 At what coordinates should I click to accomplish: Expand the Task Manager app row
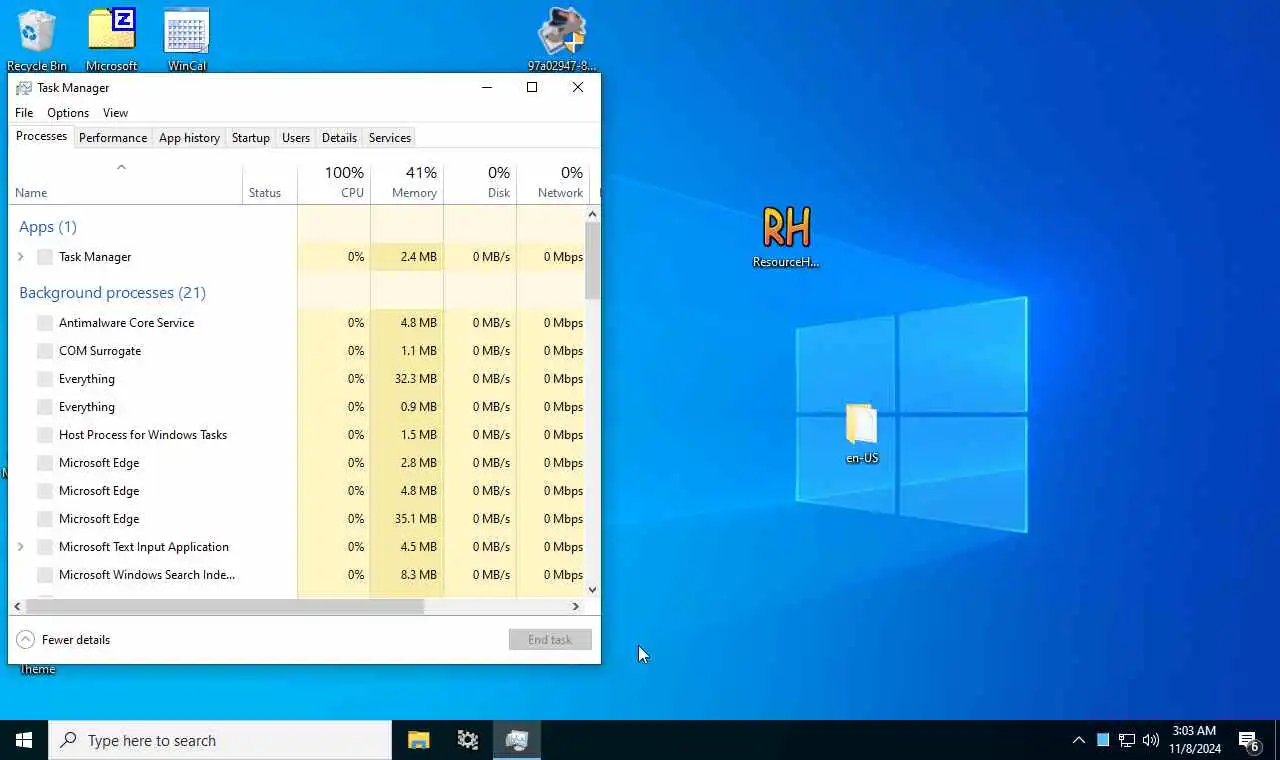(x=20, y=257)
